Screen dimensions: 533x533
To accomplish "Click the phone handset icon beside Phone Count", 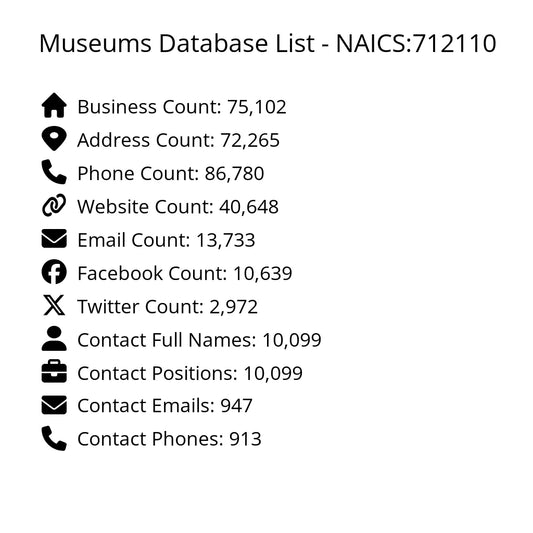I will pos(54,172).
